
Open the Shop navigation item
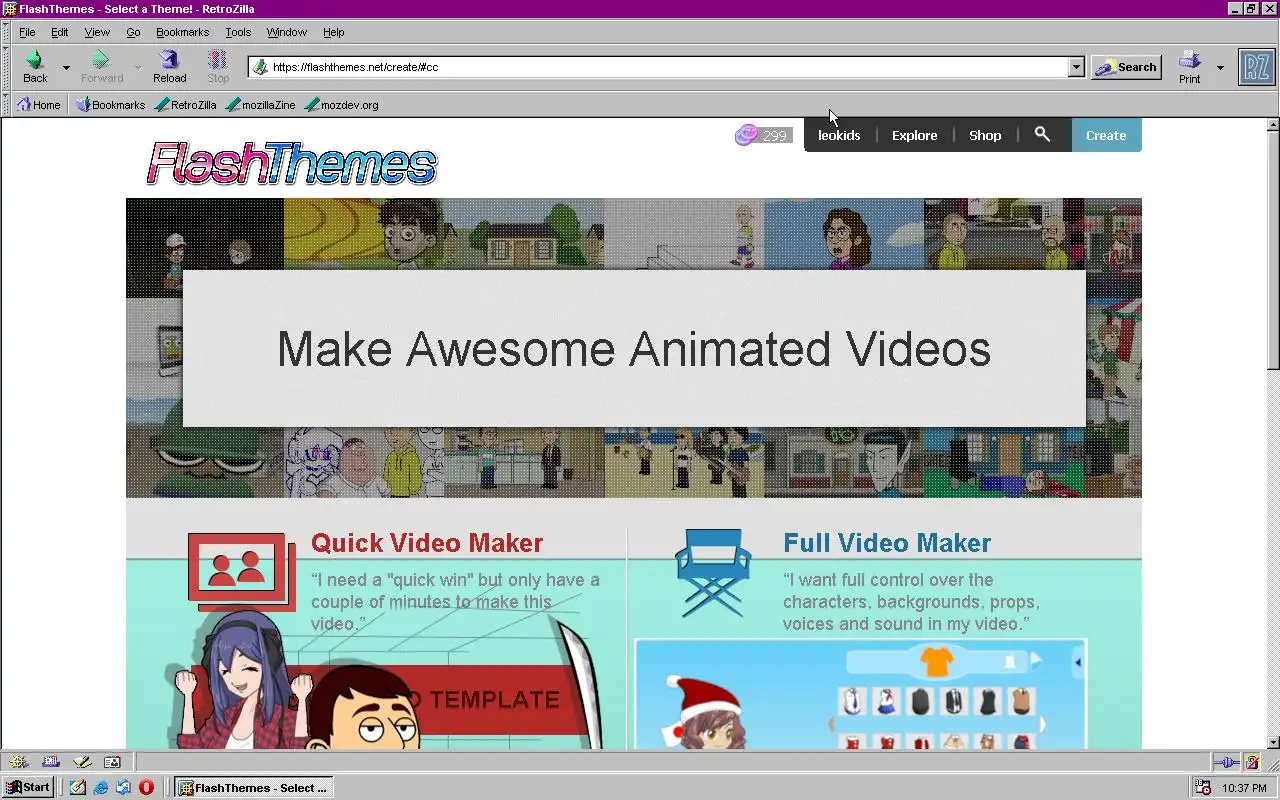(x=985, y=135)
